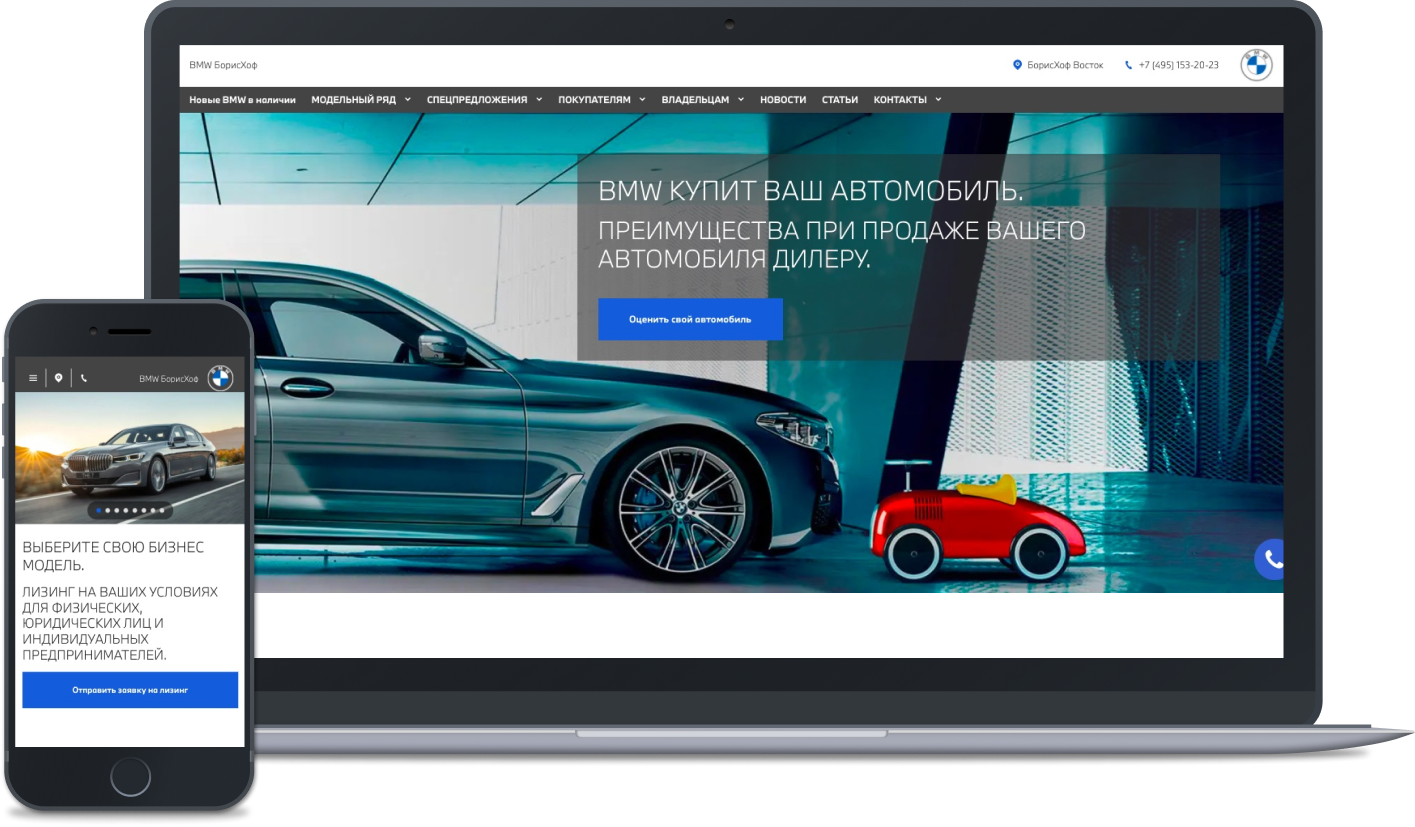
Task: Open the КОНТАКТЫ menu
Action: [x=900, y=100]
